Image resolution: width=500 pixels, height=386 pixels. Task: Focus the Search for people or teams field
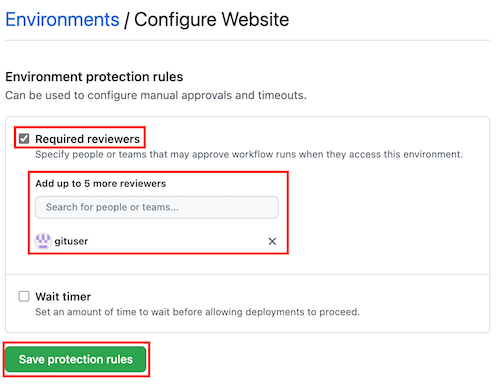(x=157, y=207)
